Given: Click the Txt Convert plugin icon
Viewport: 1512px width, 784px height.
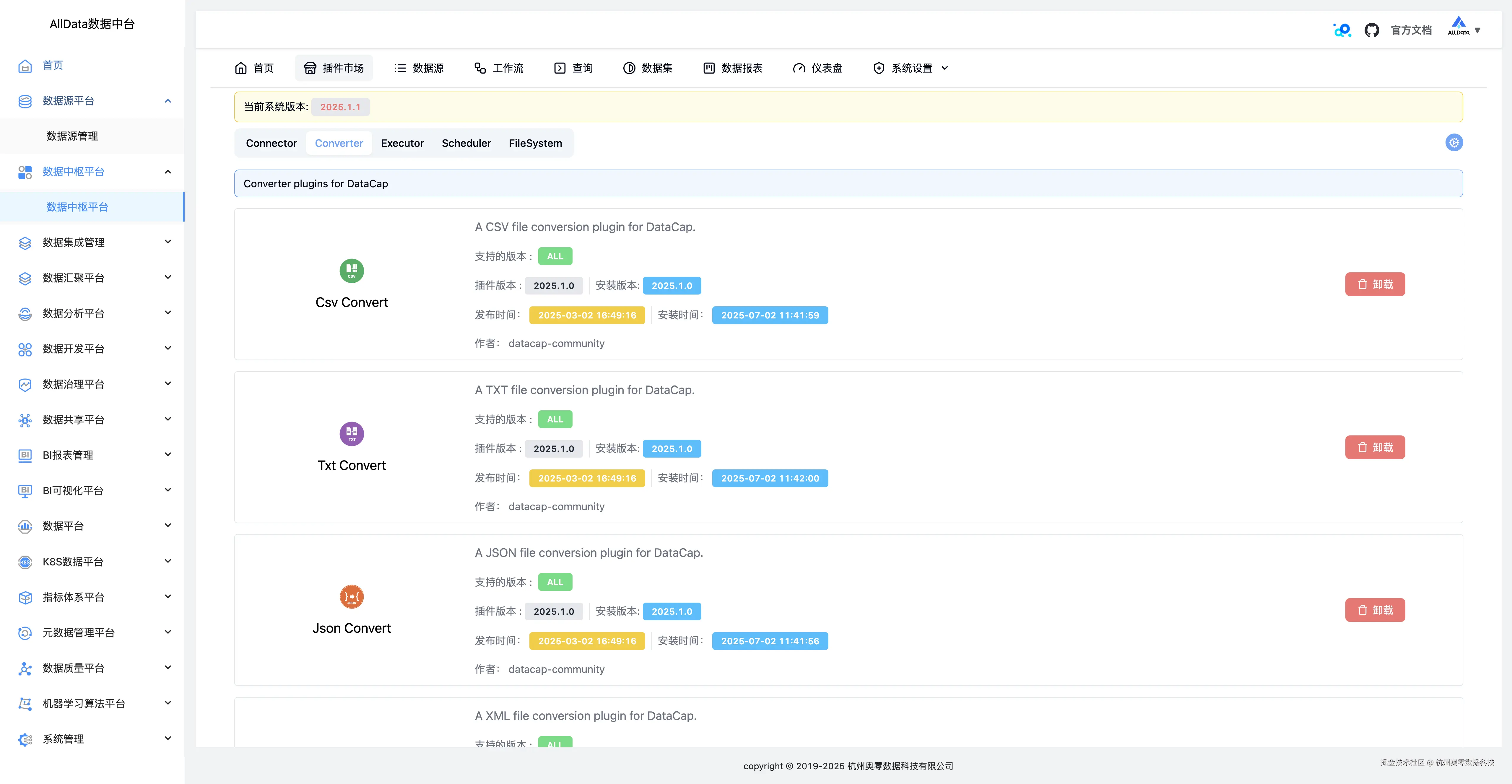Looking at the screenshot, I should point(352,434).
